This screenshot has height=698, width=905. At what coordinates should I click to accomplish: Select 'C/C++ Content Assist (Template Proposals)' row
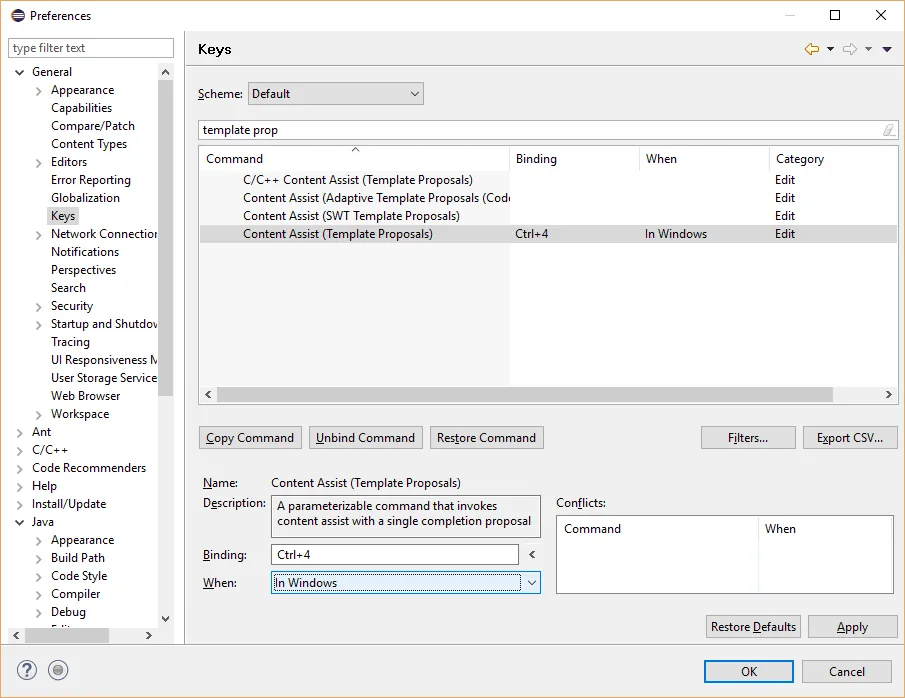click(548, 180)
